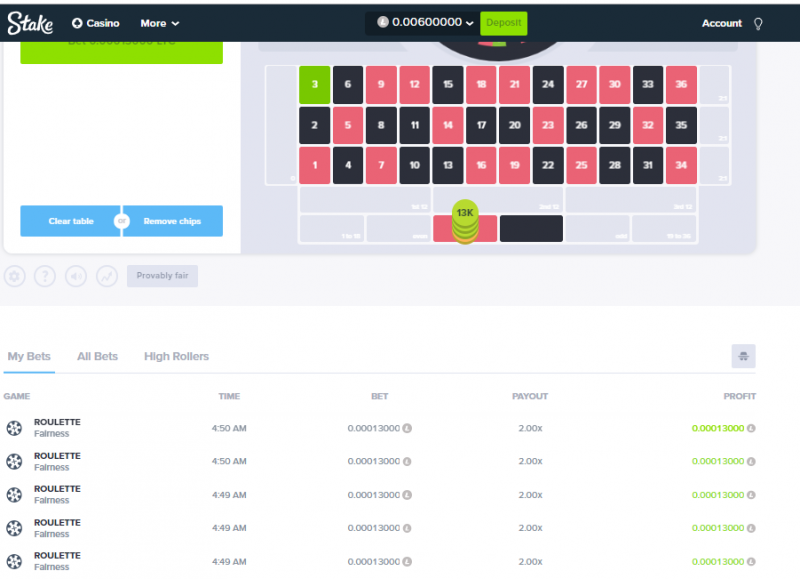The image size is (800, 579).
Task: Place chip on black number 22
Action: [x=548, y=165]
